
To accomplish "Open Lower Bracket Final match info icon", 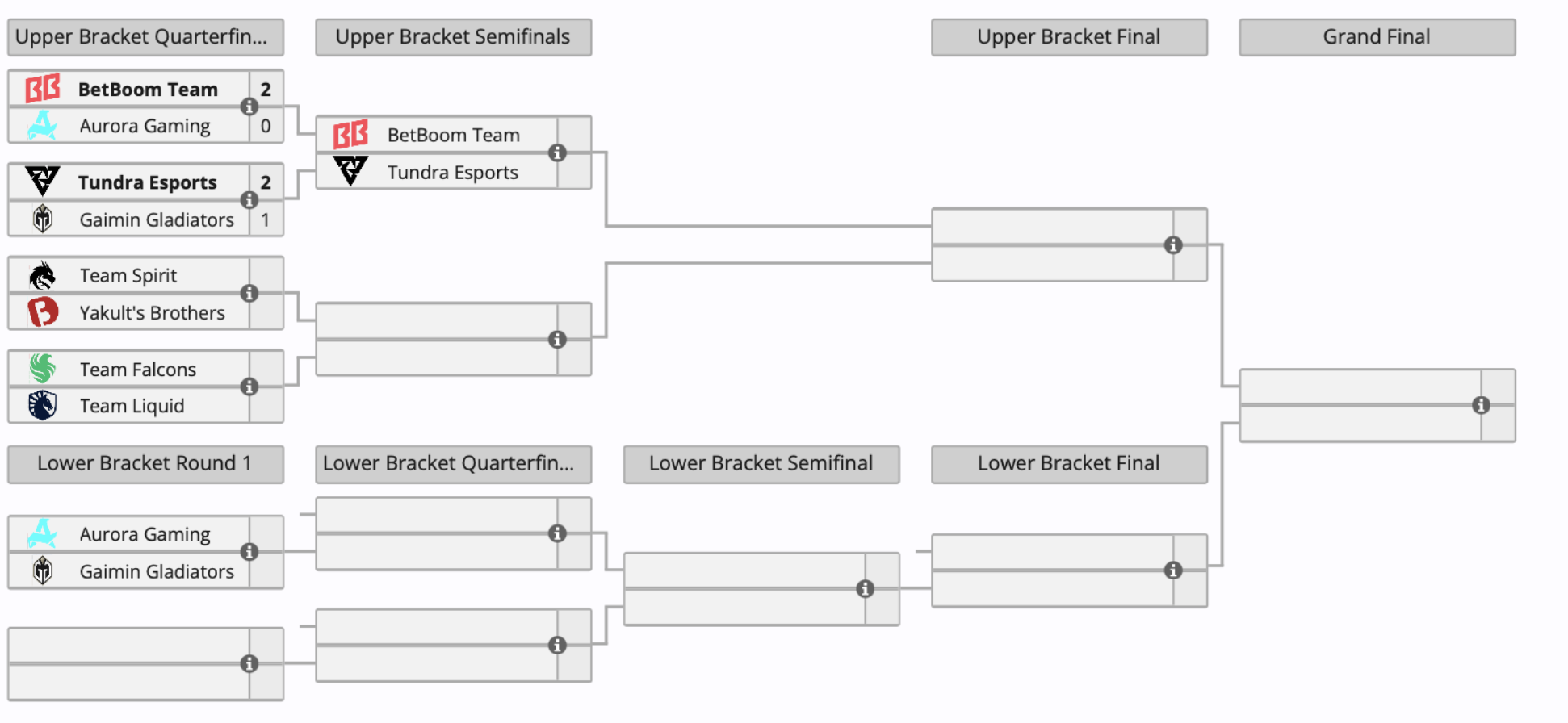I will point(1173,570).
